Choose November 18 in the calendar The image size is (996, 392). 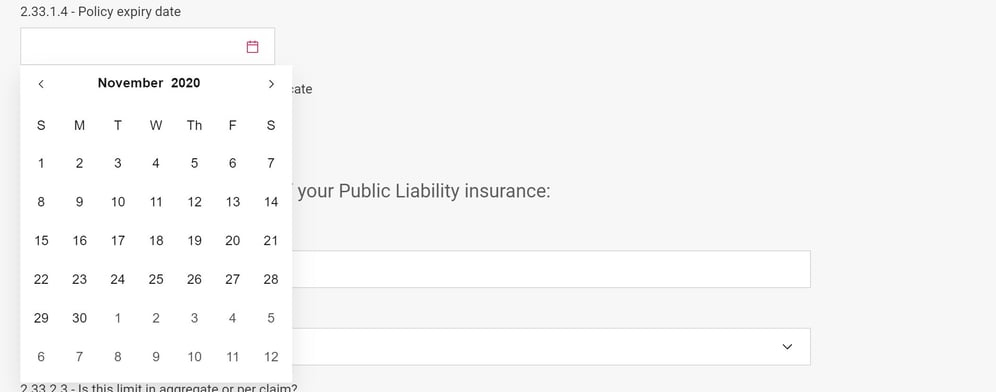click(156, 241)
